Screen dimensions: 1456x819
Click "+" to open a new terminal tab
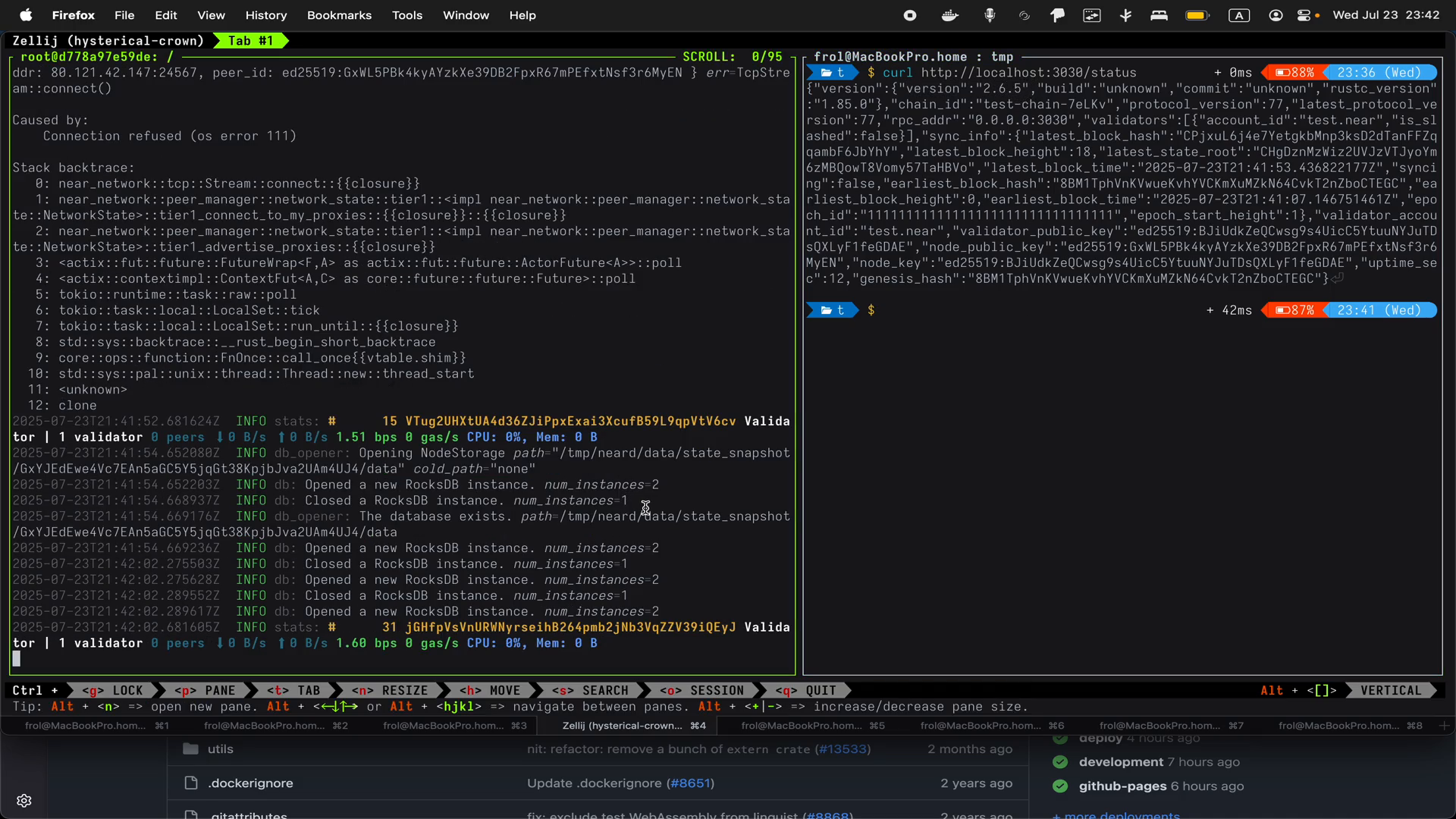(x=1444, y=726)
